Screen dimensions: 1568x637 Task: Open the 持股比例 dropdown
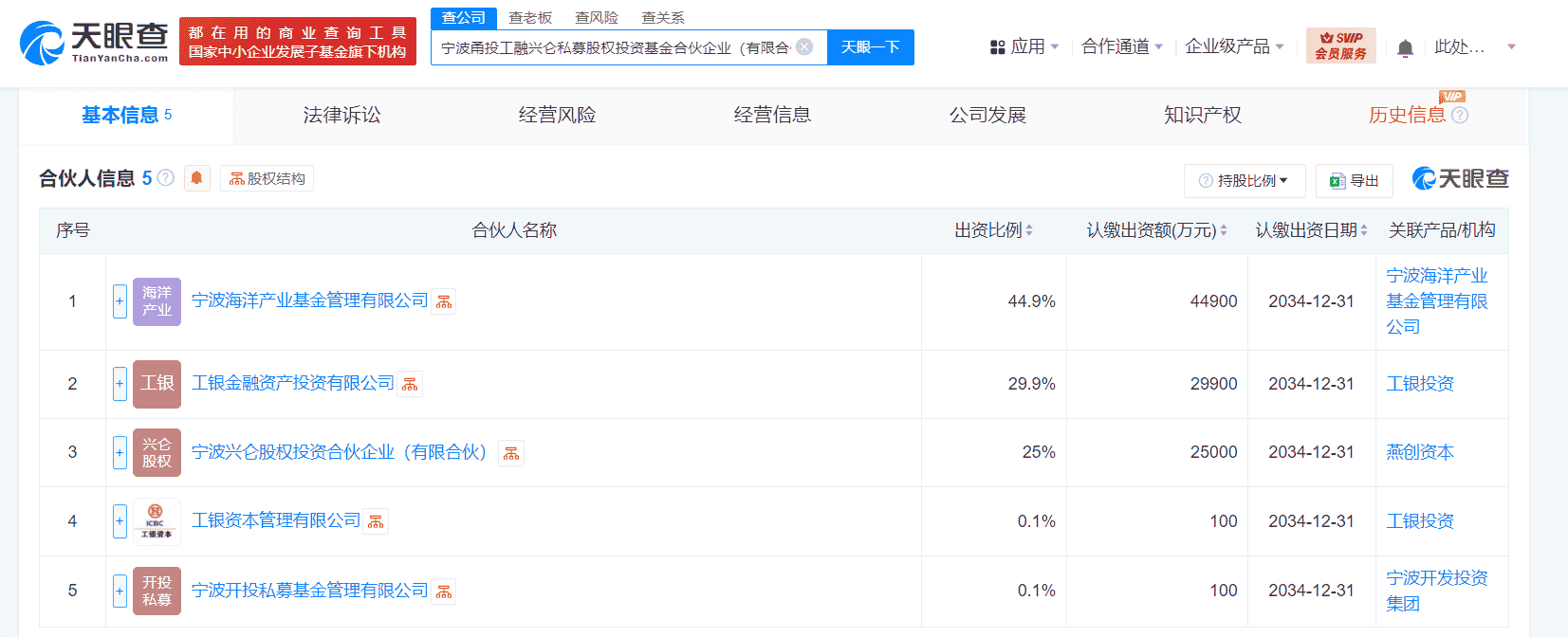1244,180
